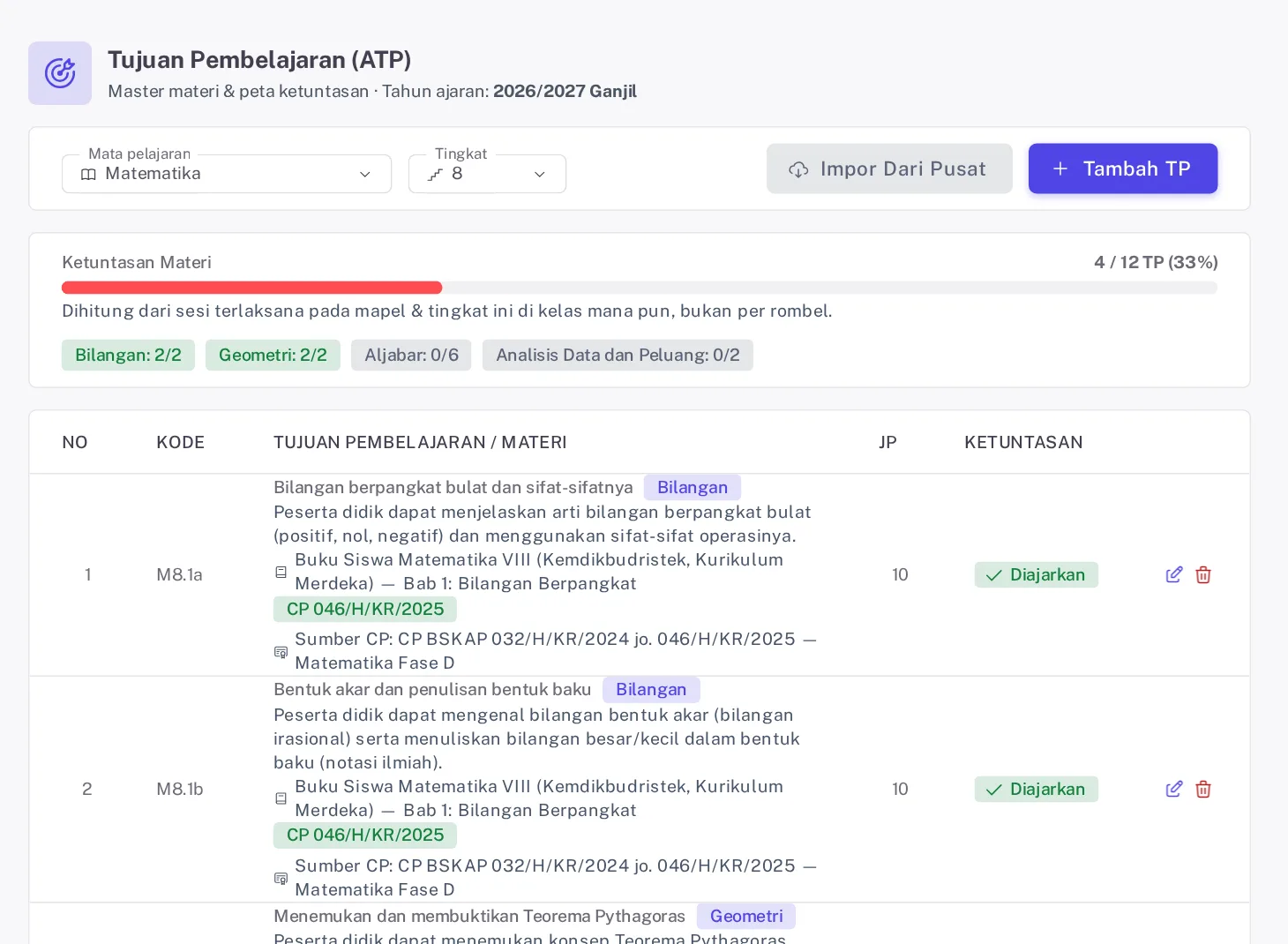Click the Impor Dari Pusat button
The image size is (1288, 944).
click(x=889, y=169)
